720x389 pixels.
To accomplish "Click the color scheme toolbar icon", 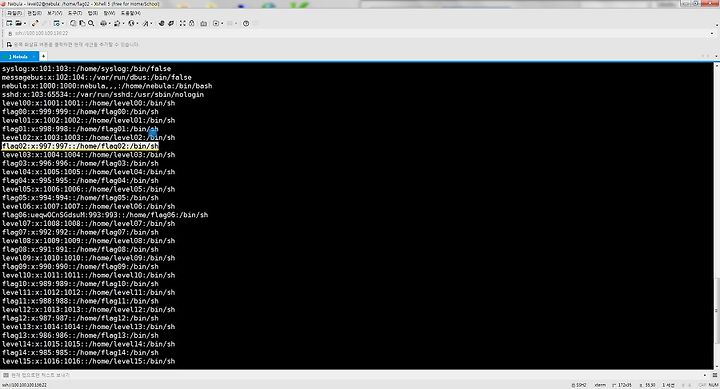I will tap(117, 23).
